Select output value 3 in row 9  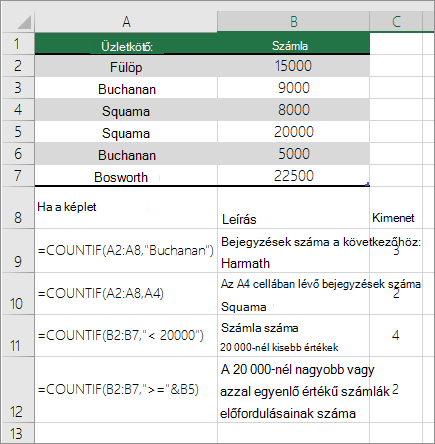pyautogui.click(x=396, y=251)
